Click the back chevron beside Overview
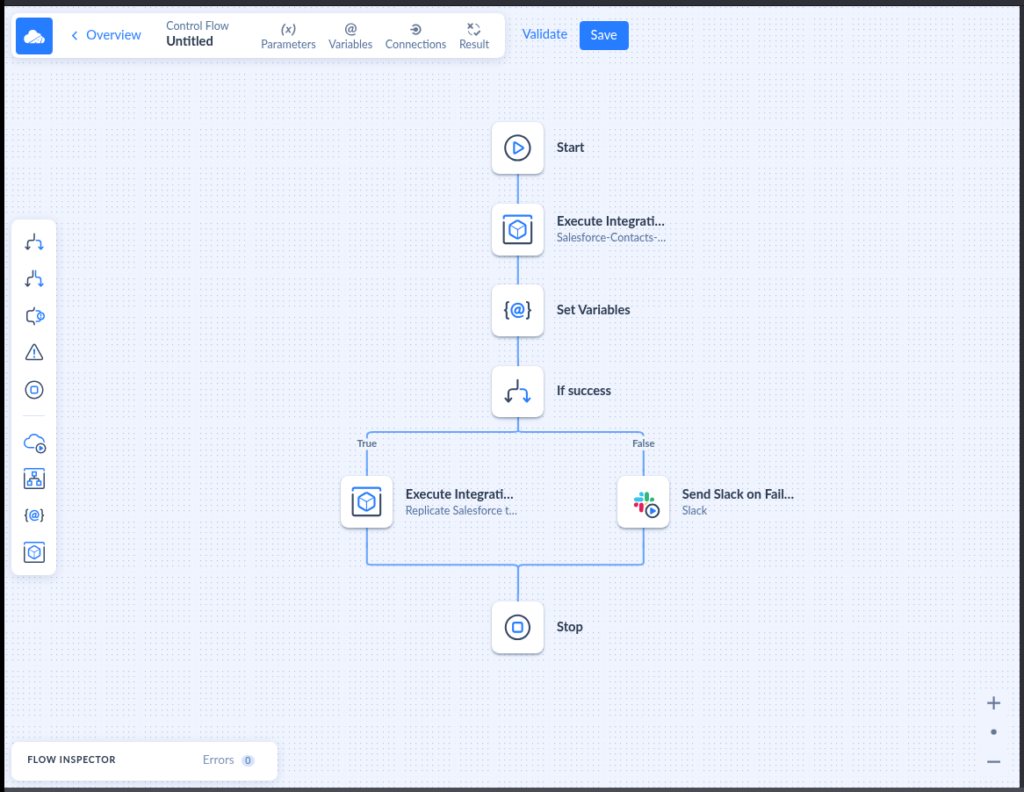1024x792 pixels. pyautogui.click(x=74, y=35)
